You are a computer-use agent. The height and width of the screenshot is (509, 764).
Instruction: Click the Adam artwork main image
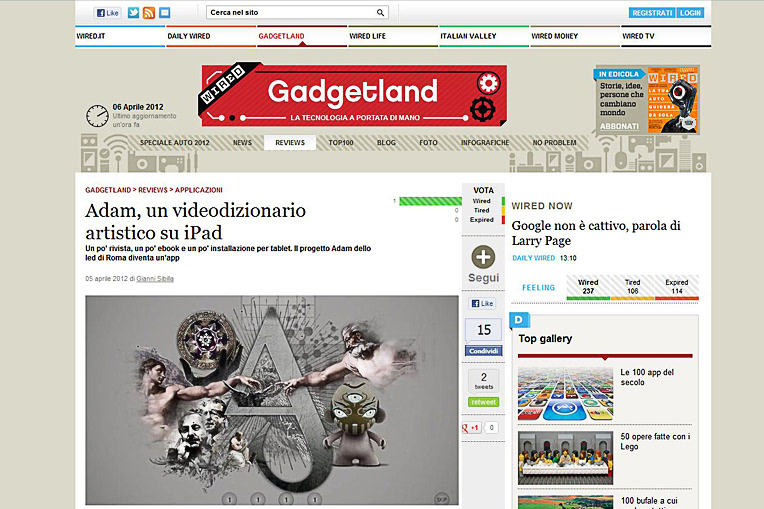point(272,399)
